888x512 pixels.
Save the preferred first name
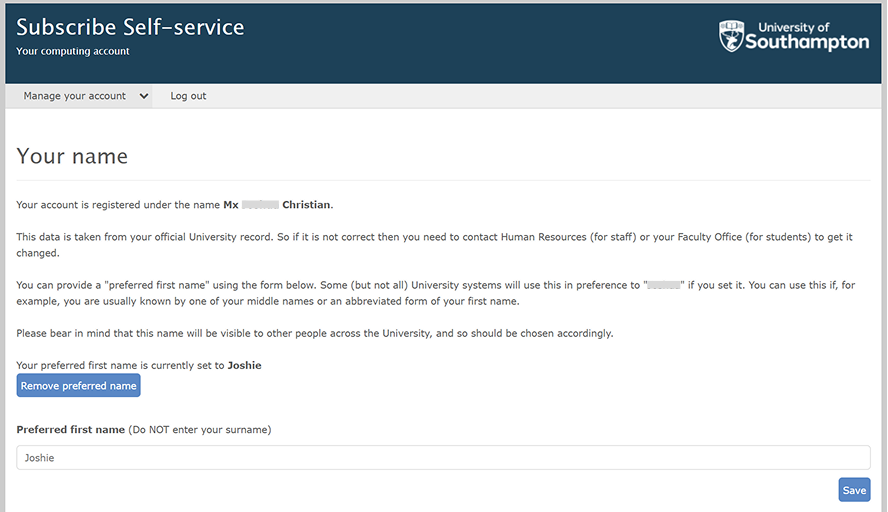pos(854,490)
